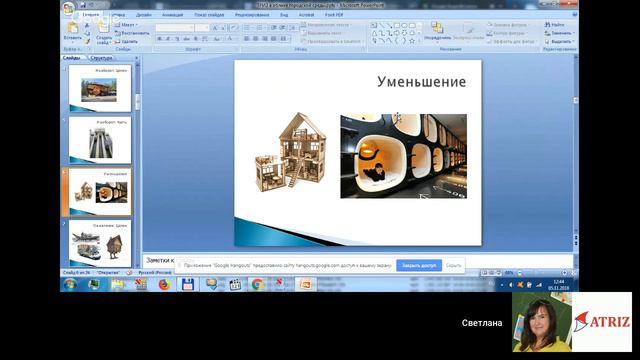Open the Контур фигуры shape outline dropdown
The height and width of the screenshot is (360, 640).
click(x=507, y=33)
